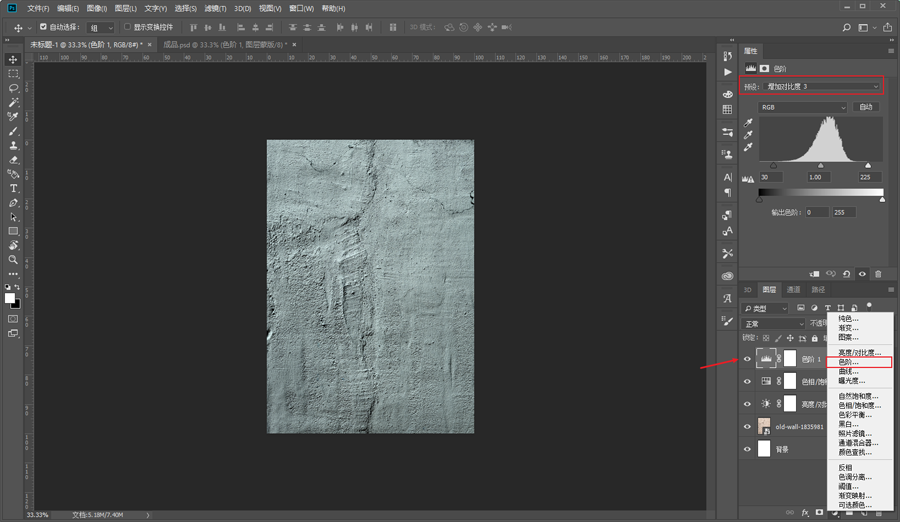Click the black point eyedropper in Properties
This screenshot has width=900, height=522.
(x=748, y=123)
